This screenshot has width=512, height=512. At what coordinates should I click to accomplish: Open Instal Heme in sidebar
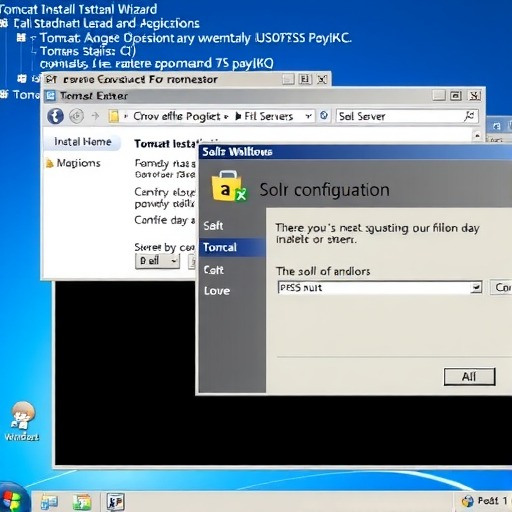(83, 142)
